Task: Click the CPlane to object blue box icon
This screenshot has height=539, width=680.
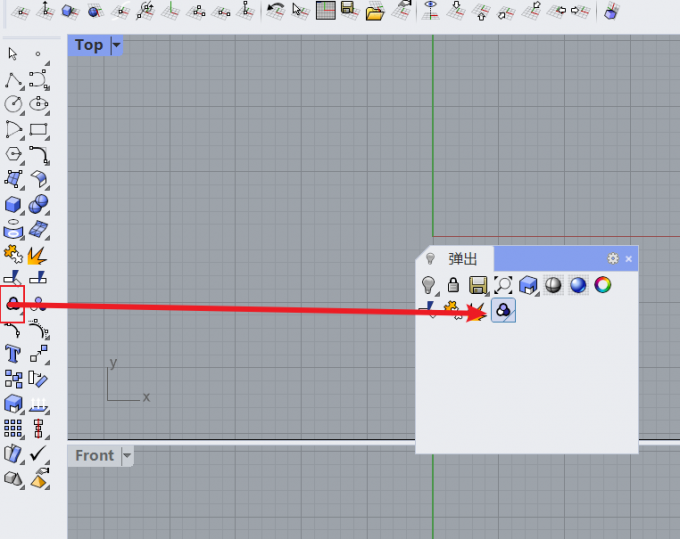Action: tap(69, 10)
